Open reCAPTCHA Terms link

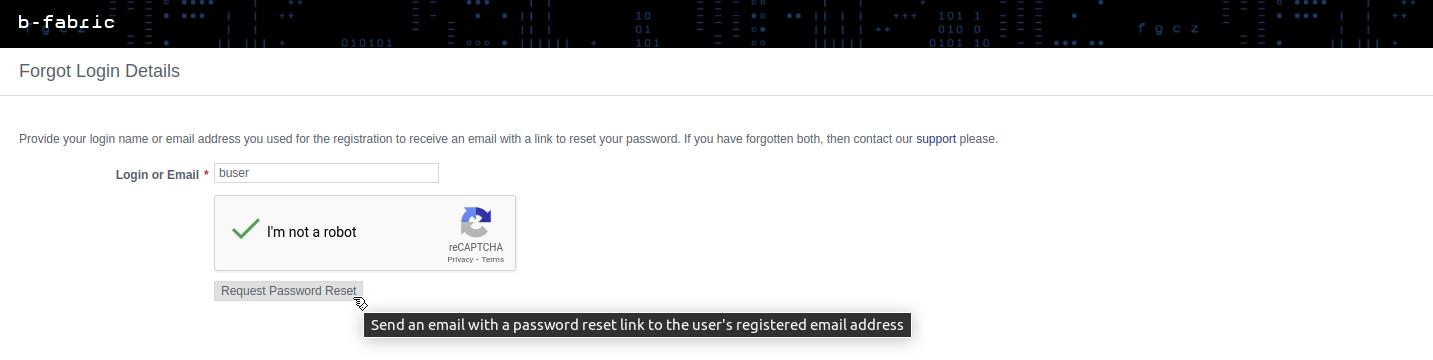point(493,259)
